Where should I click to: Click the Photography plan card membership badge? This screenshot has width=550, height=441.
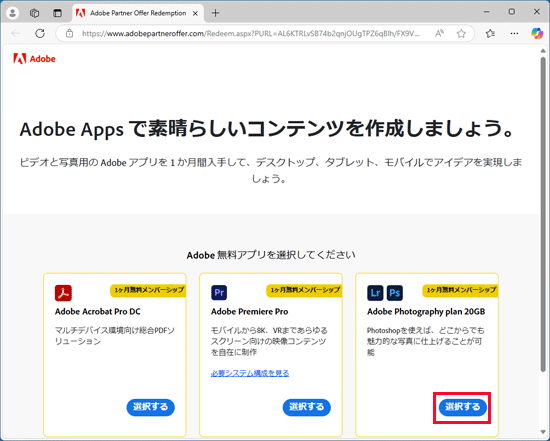click(x=460, y=290)
